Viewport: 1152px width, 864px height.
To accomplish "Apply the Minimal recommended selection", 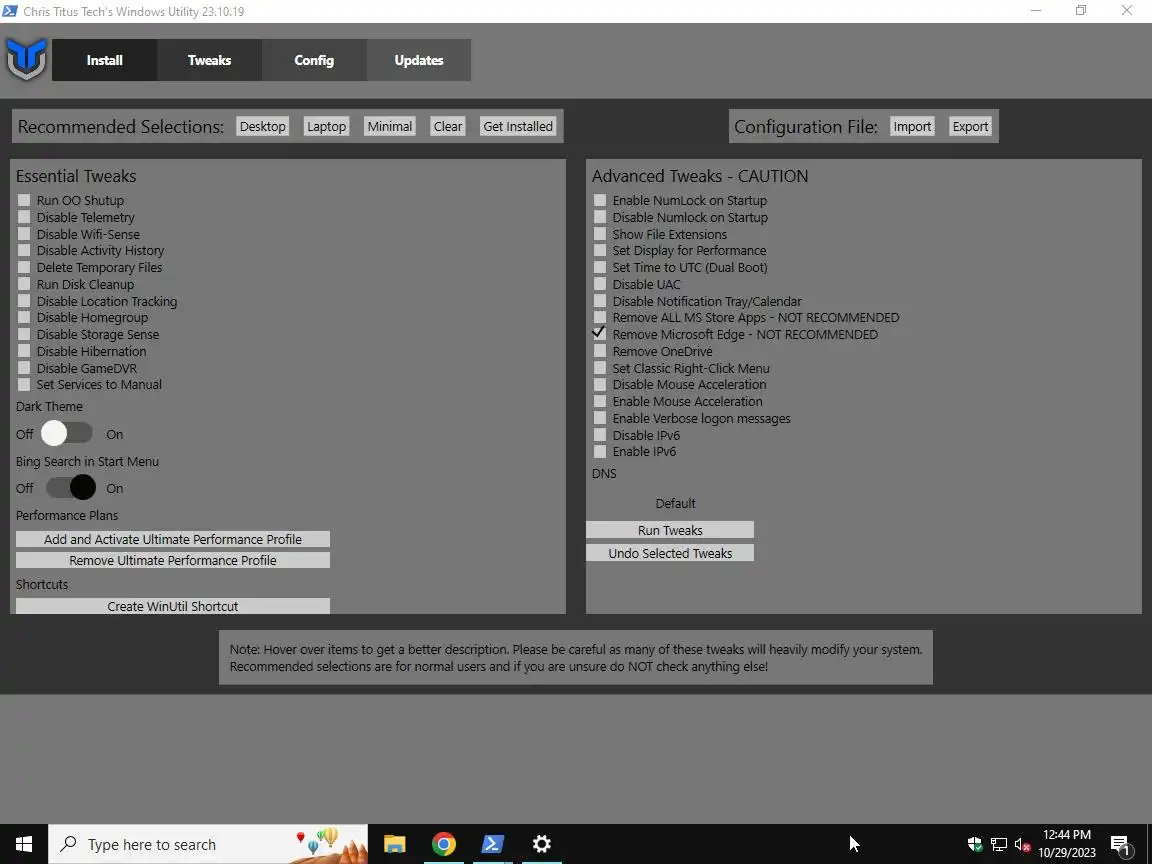I will [x=389, y=126].
